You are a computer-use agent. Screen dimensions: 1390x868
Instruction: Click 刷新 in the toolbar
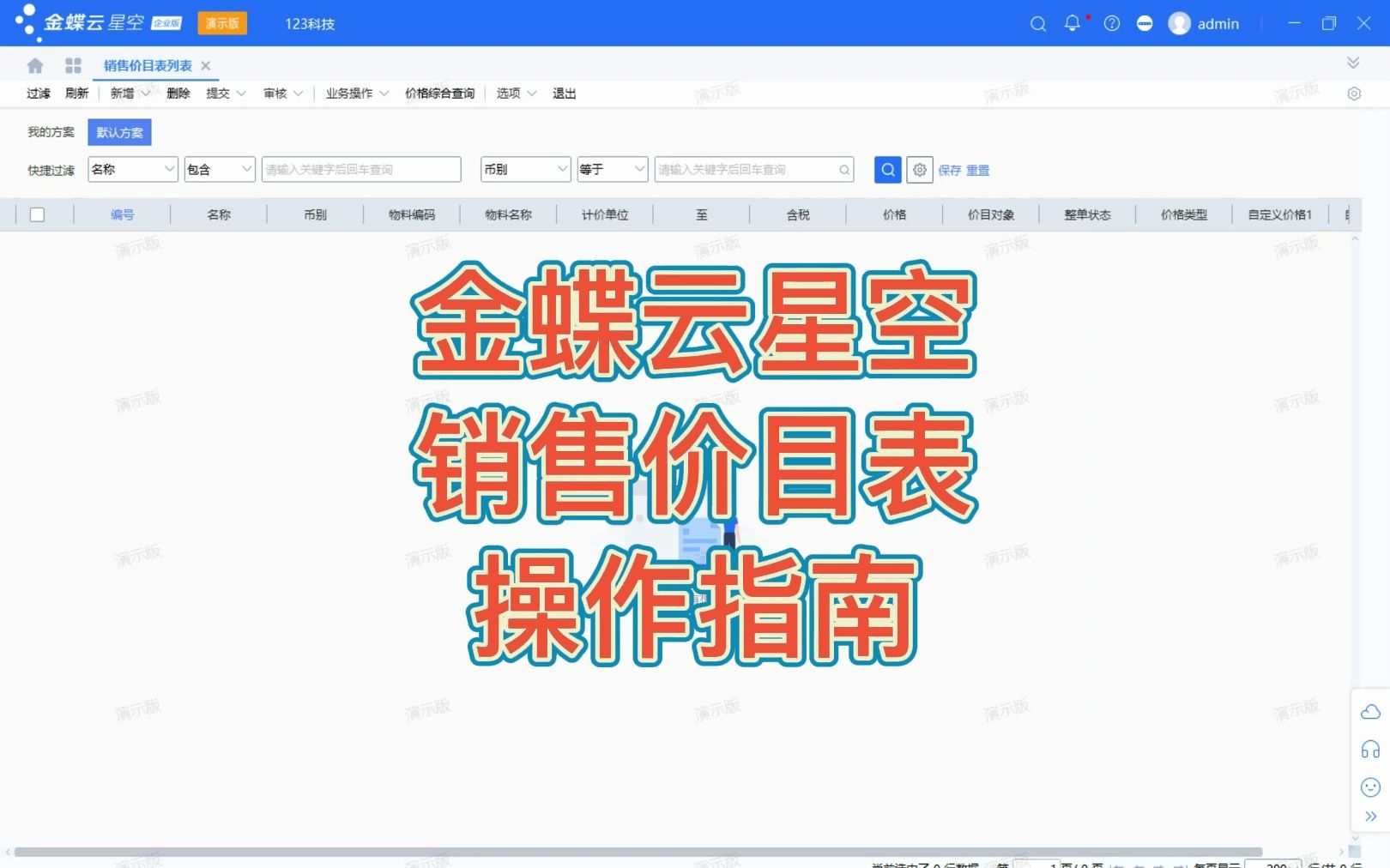[x=77, y=93]
